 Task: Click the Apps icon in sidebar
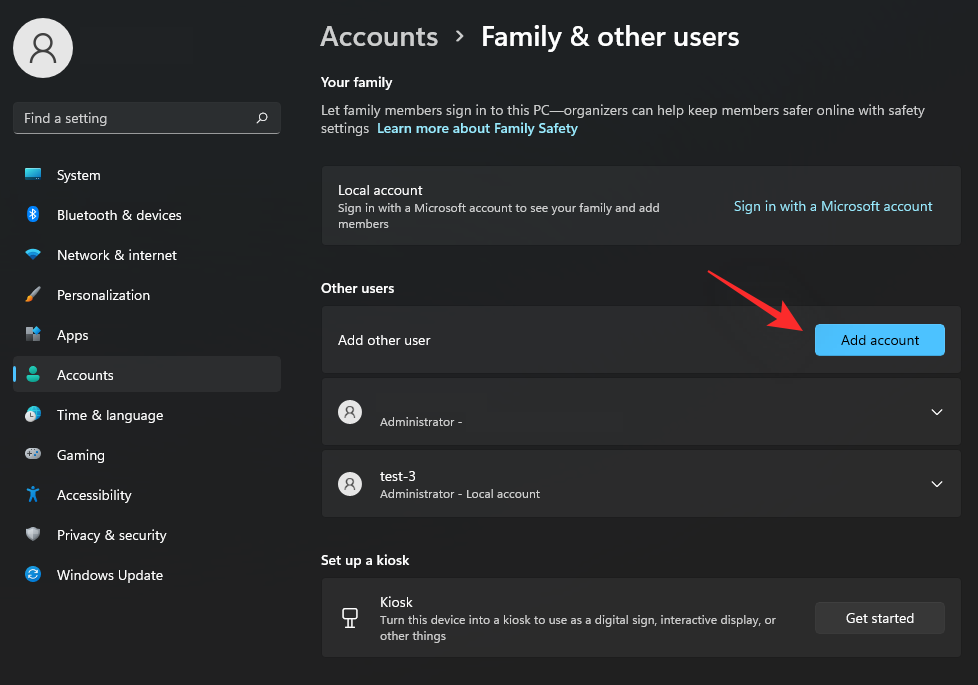tap(33, 335)
